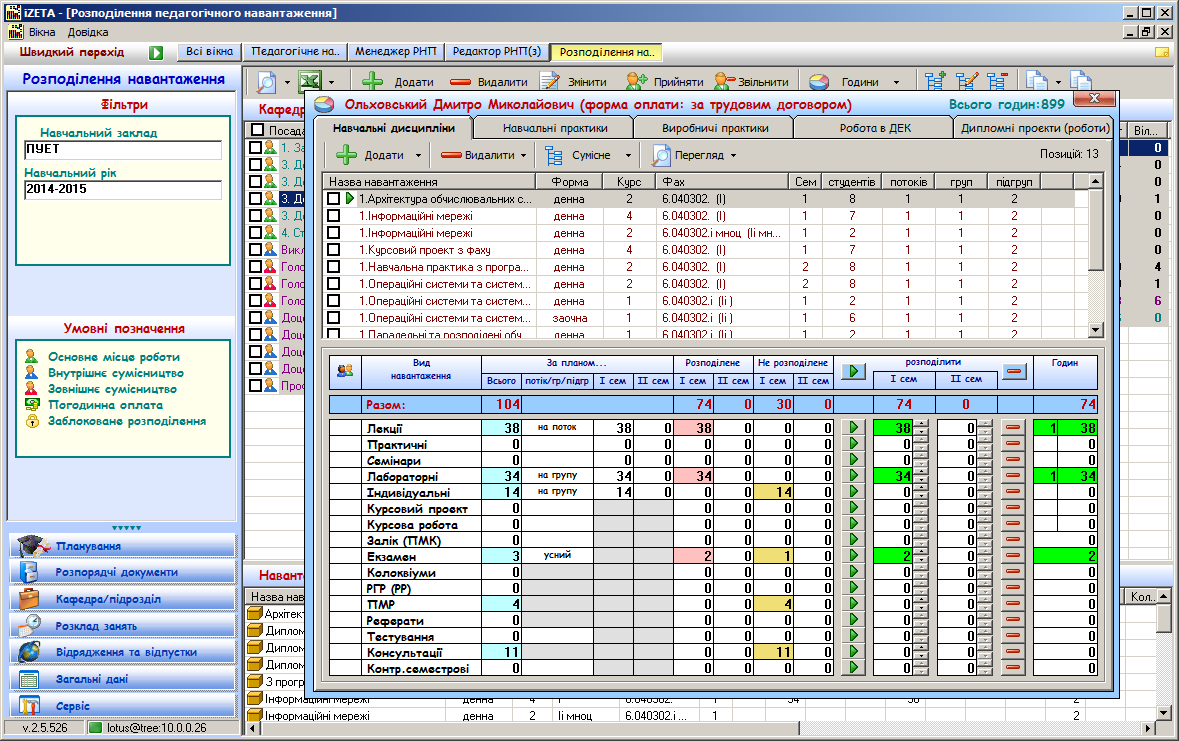The height and width of the screenshot is (741, 1179).
Task: Click the yellow mail icon at top right
Action: click(x=1162, y=53)
